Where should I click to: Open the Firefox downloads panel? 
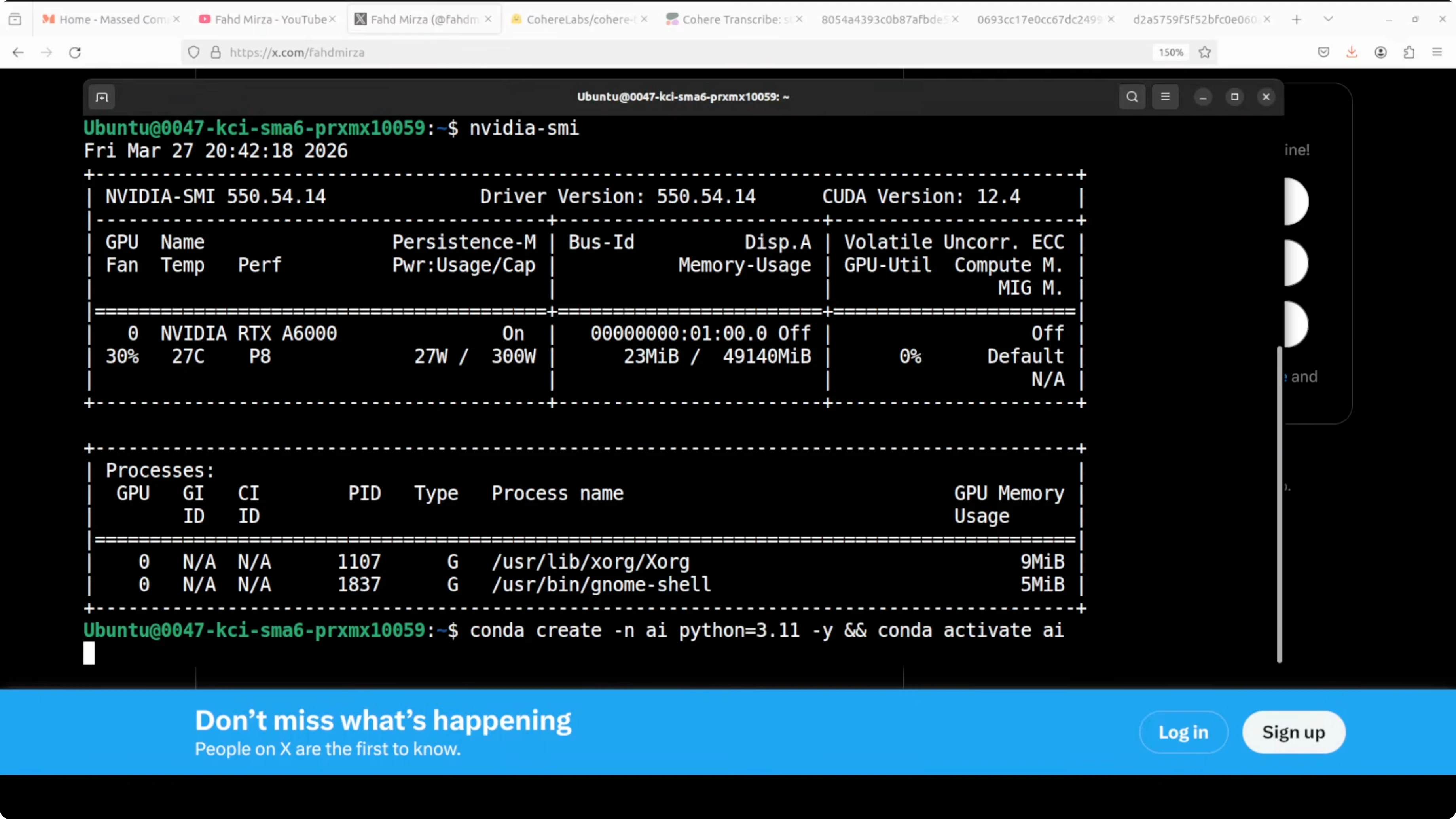(1352, 53)
